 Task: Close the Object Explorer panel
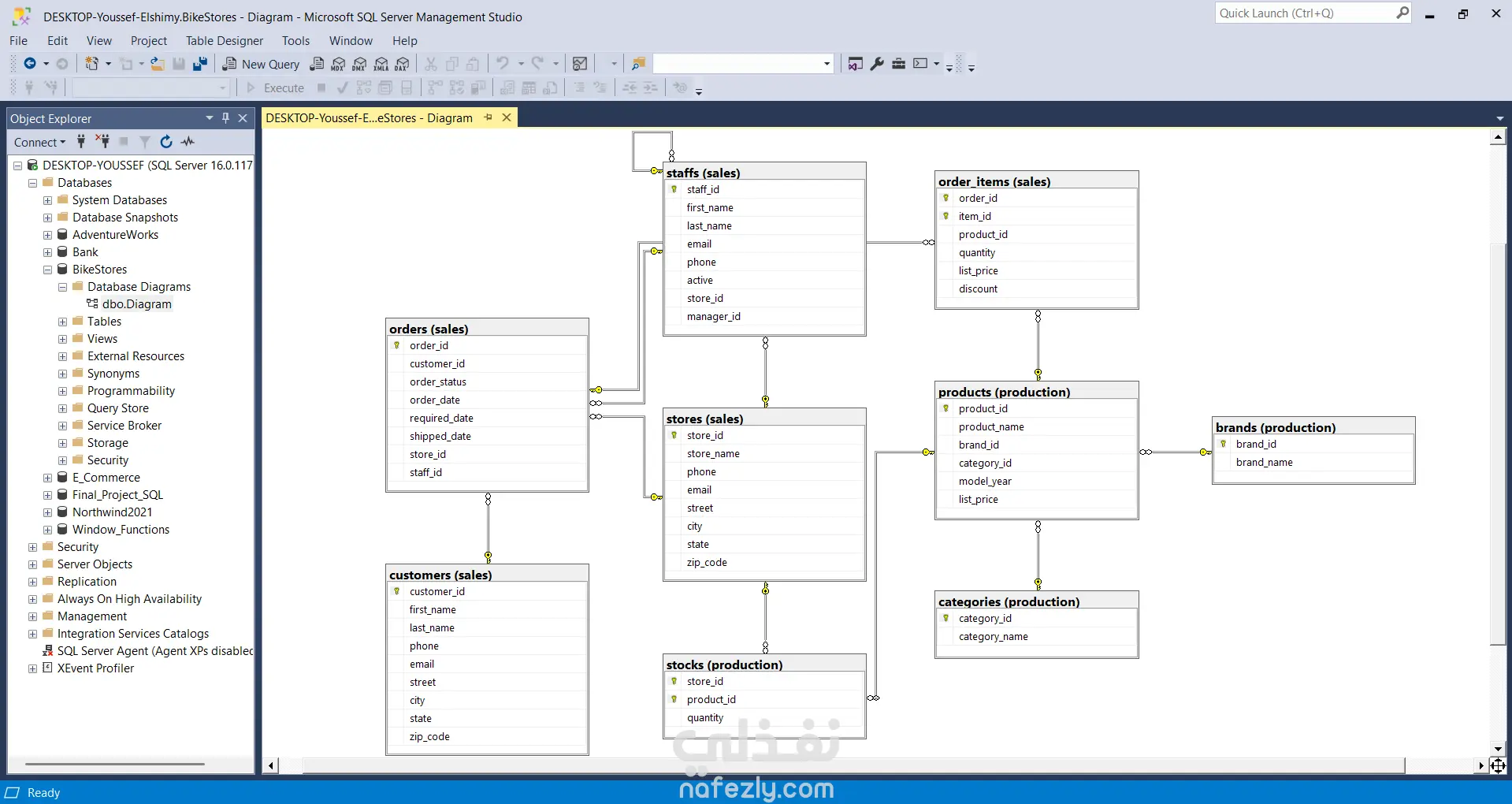pos(243,118)
